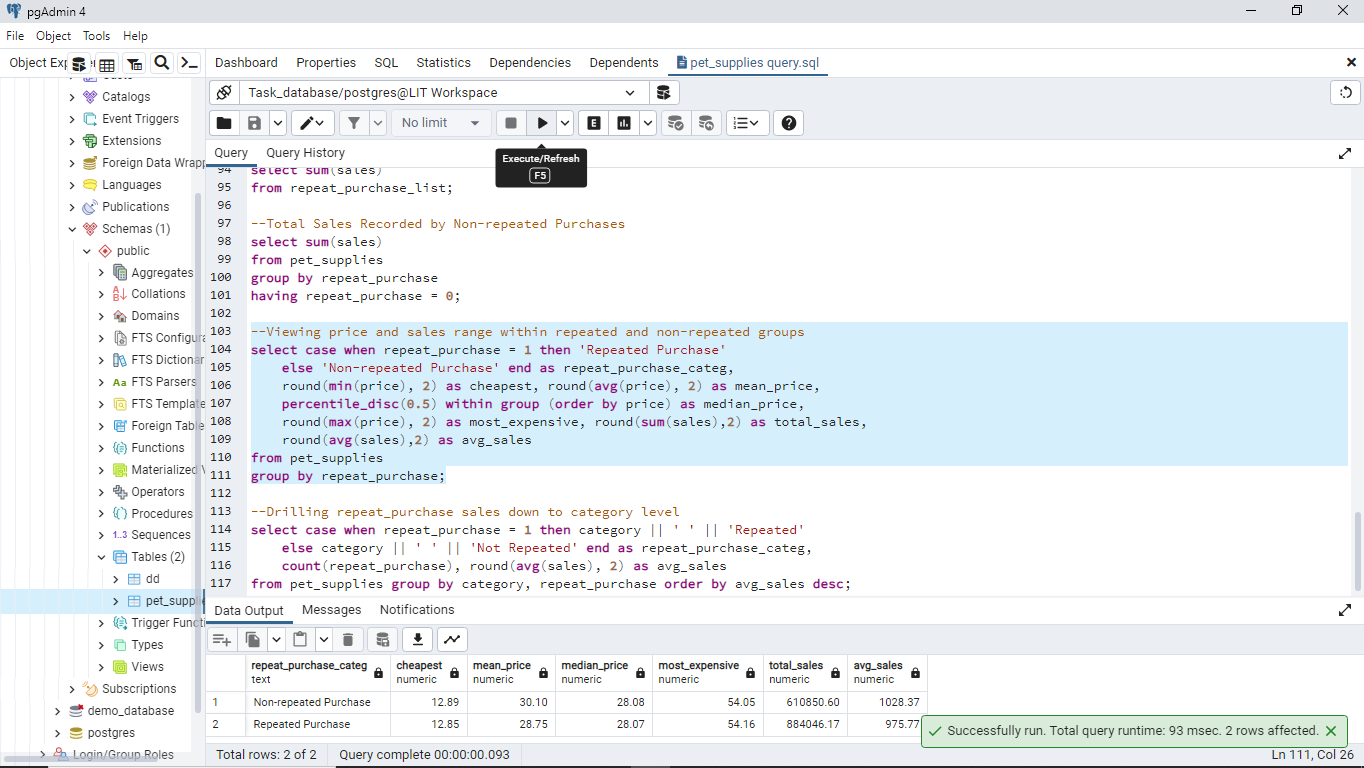
Task: Click the connection status plug icon
Action: click(225, 93)
